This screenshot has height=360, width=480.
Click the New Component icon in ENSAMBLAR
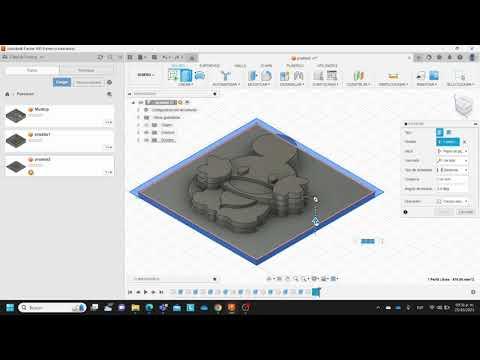[x=284, y=76]
